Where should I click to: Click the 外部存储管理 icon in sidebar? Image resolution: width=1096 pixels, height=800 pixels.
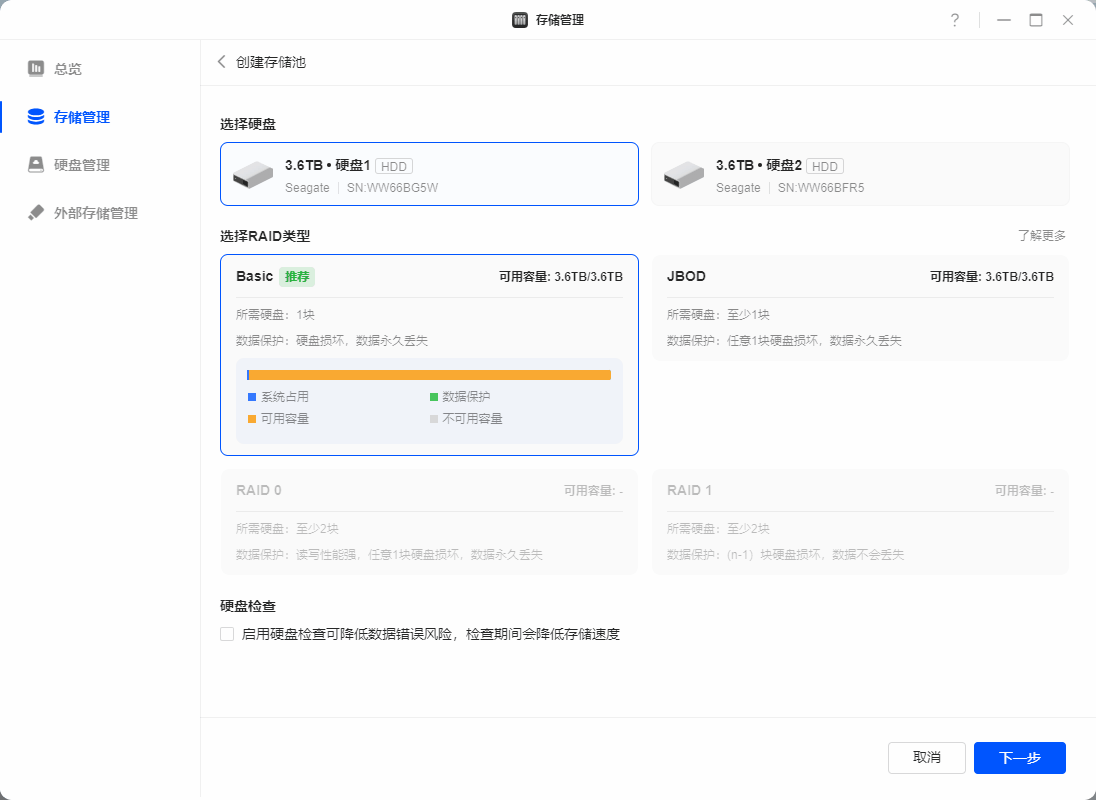pos(36,213)
